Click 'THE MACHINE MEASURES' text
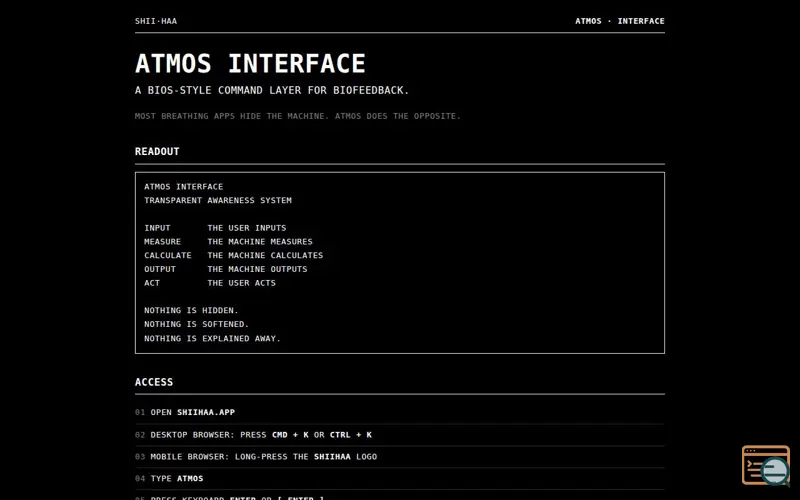 tap(260, 242)
